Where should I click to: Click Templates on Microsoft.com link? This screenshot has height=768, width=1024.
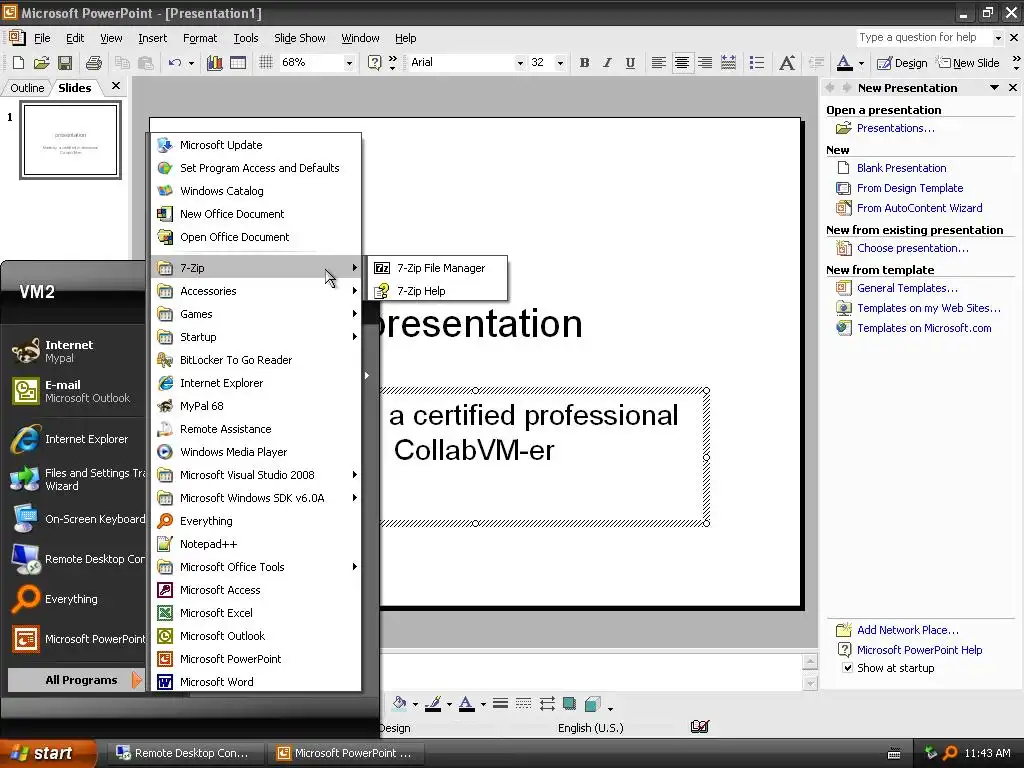click(x=924, y=328)
